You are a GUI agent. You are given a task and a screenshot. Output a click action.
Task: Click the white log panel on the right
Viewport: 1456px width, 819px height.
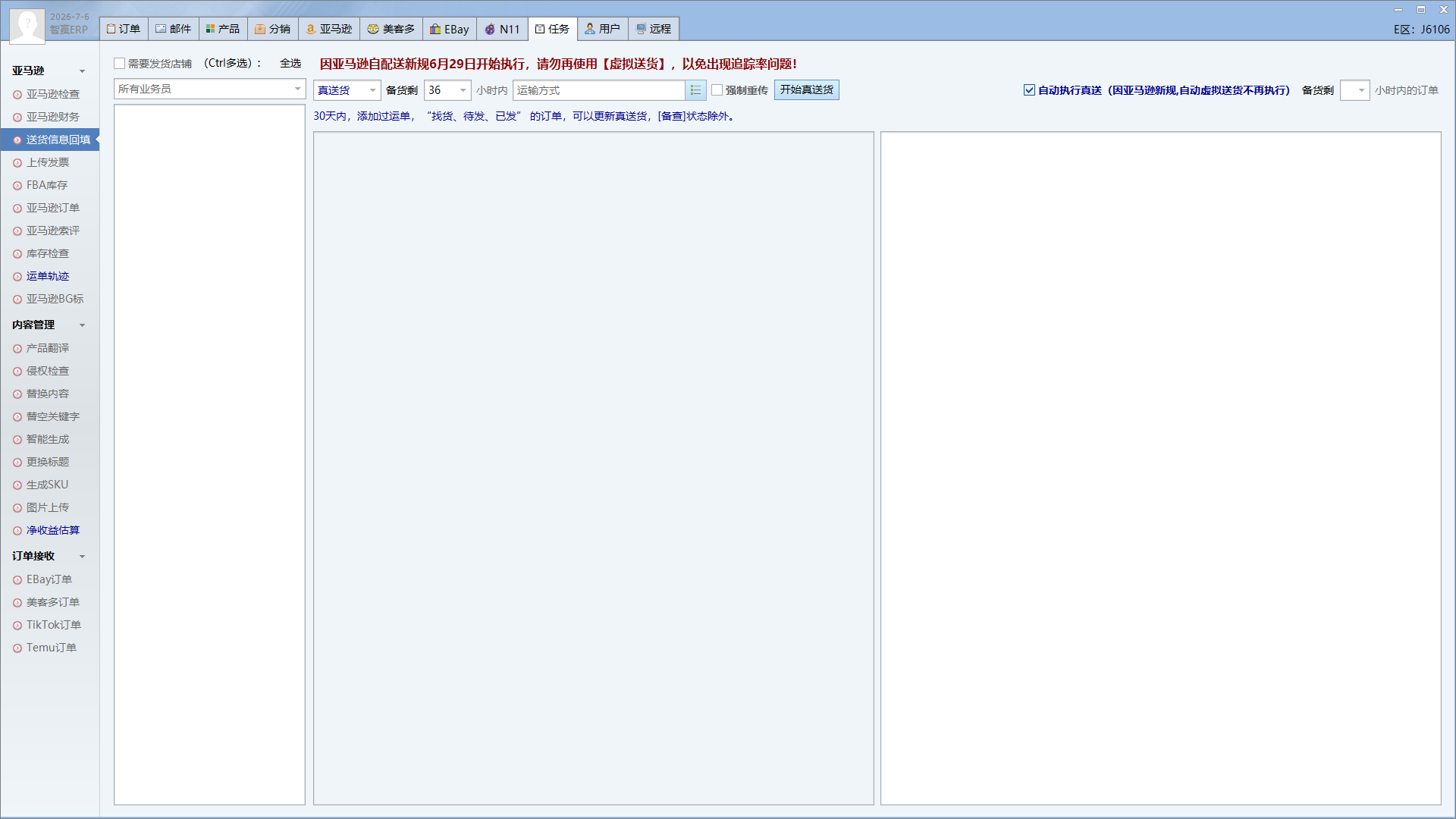1160,468
